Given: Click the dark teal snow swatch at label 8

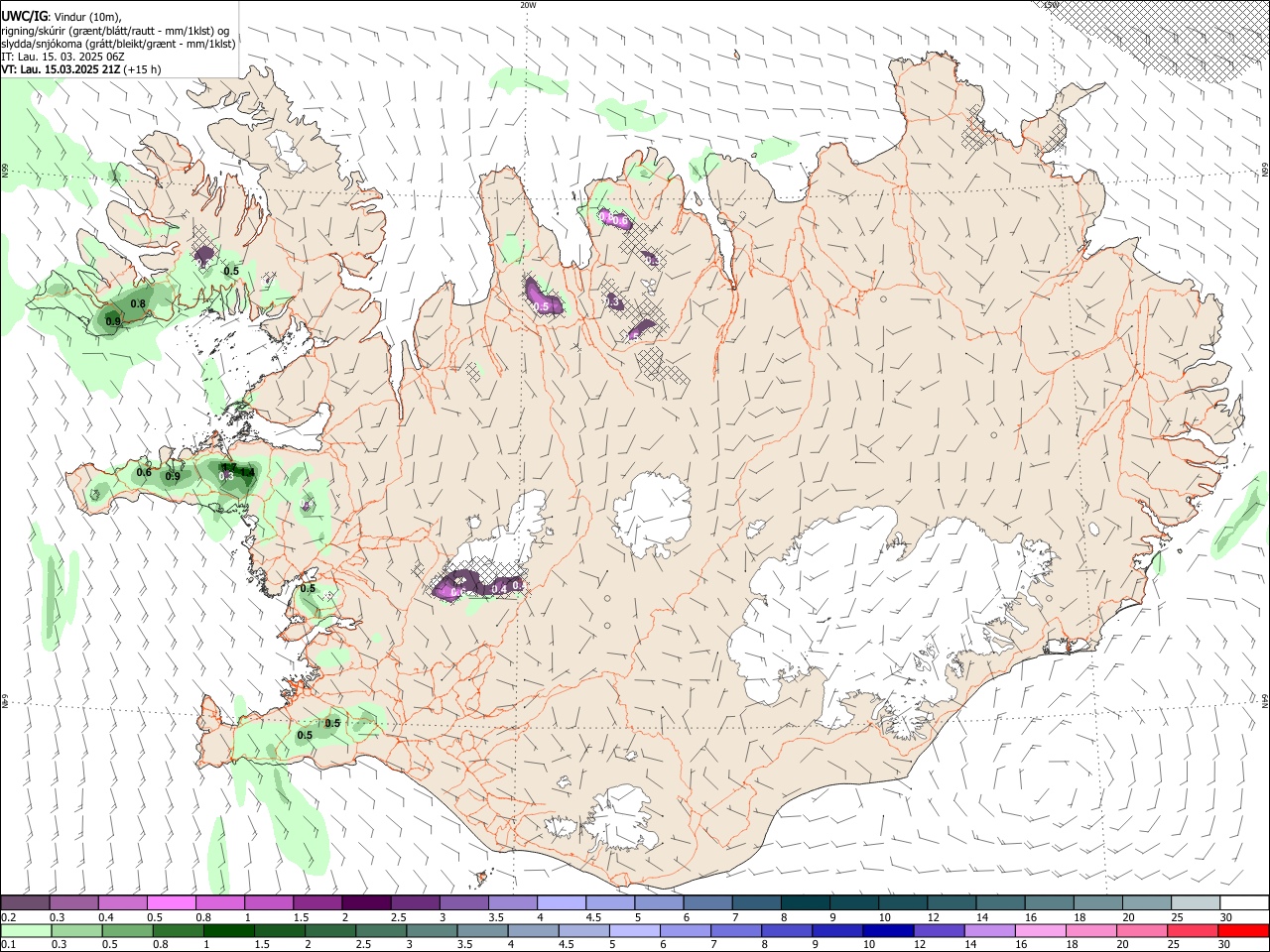Looking at the screenshot, I should coord(805,903).
